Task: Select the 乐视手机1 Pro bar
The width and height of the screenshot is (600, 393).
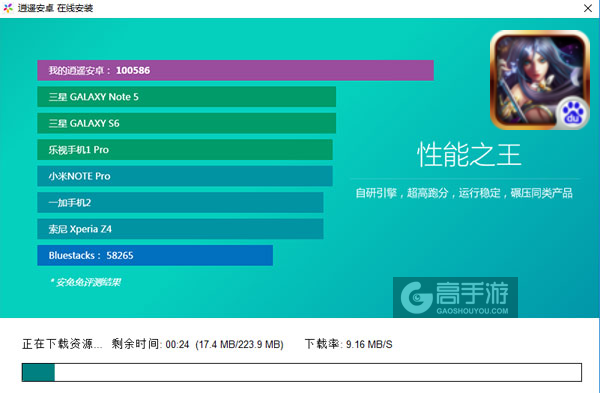Action: pos(185,150)
